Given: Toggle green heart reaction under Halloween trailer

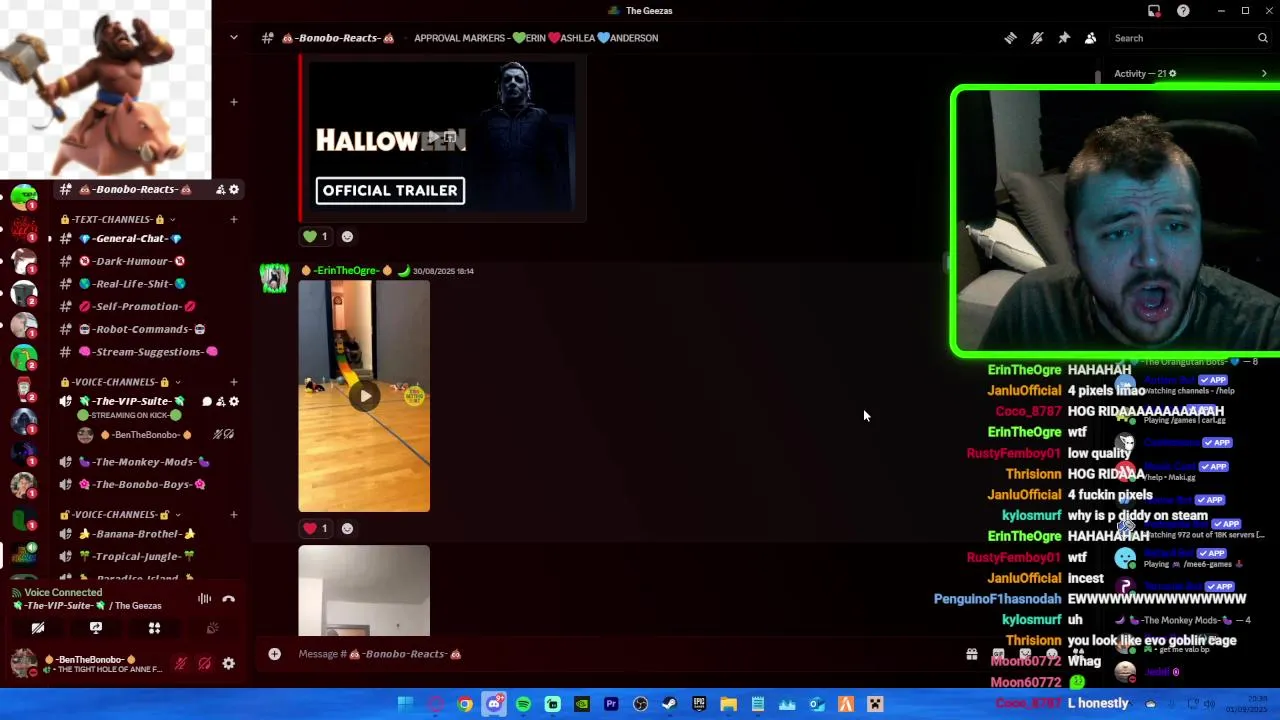Looking at the screenshot, I should pos(317,237).
